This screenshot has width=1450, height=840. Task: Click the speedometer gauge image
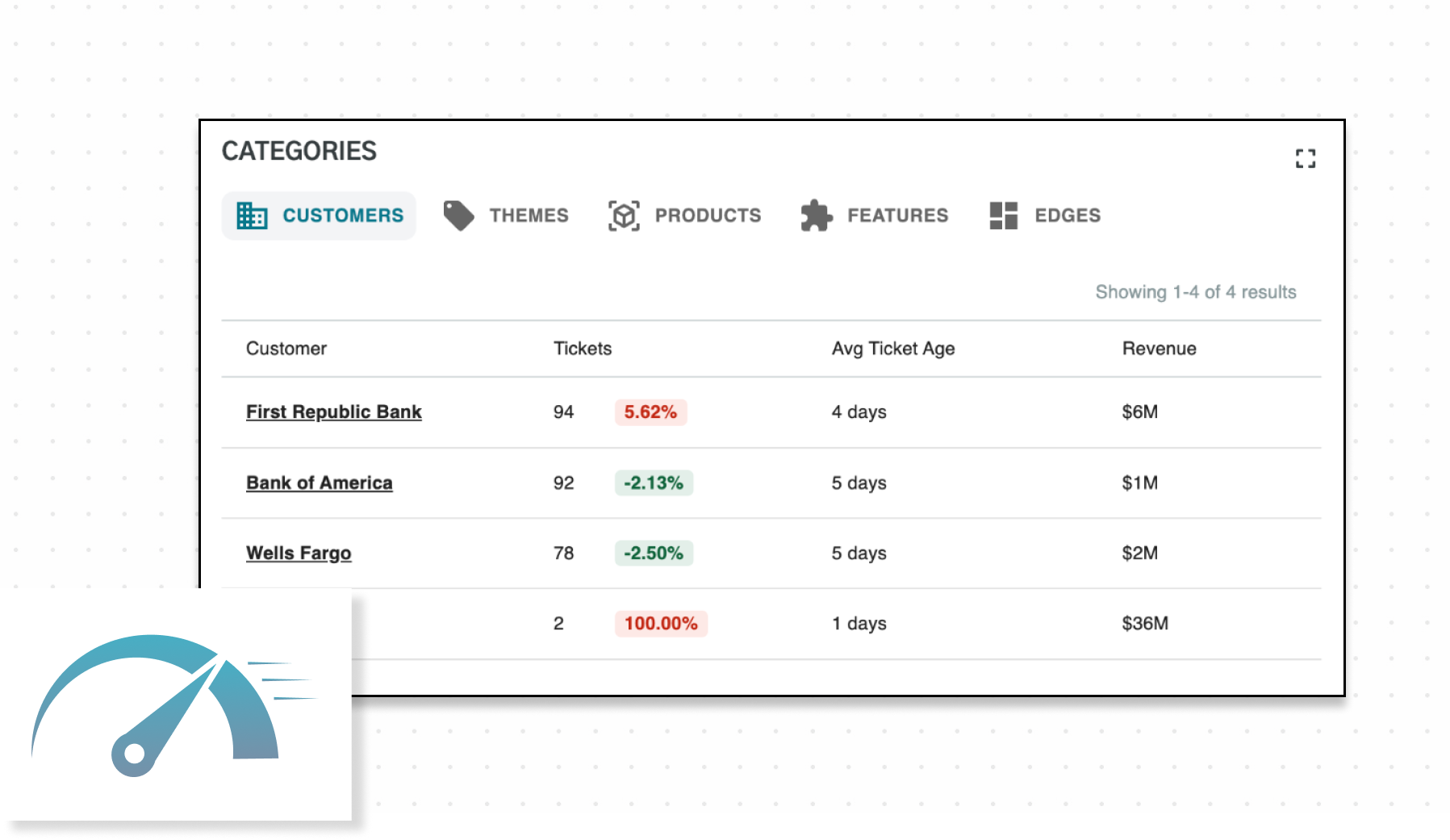[175, 706]
